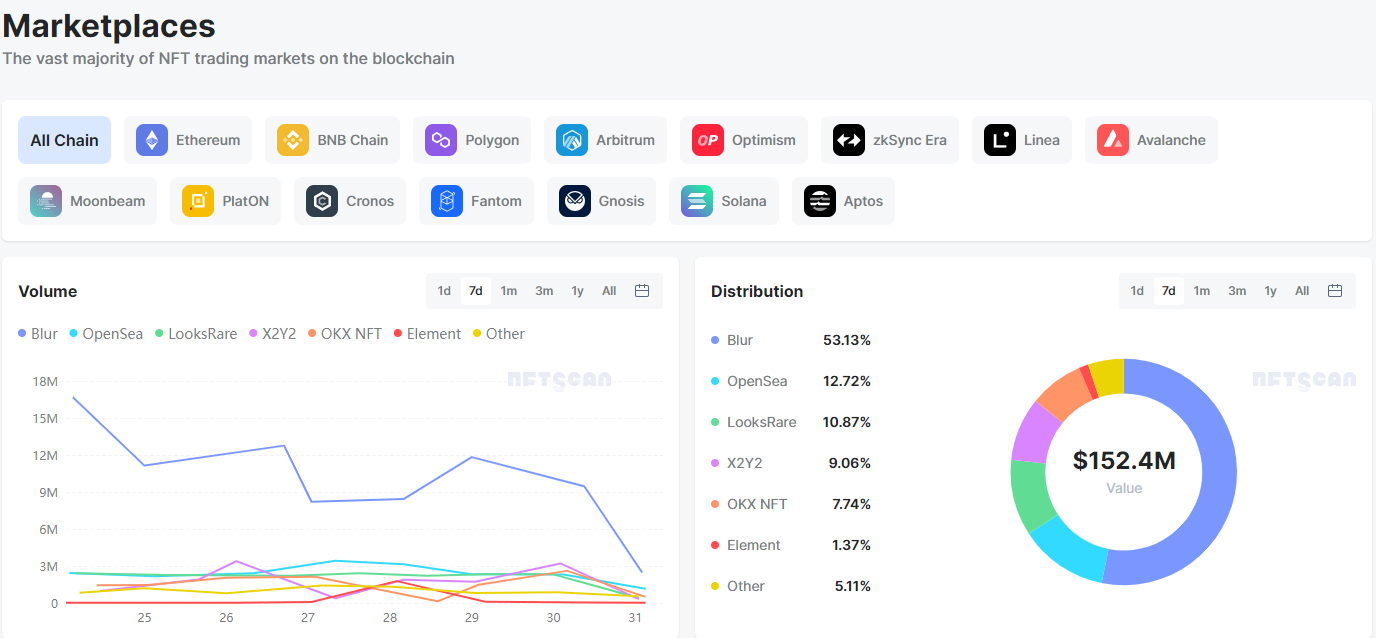Set Volume range to 1m

(509, 291)
